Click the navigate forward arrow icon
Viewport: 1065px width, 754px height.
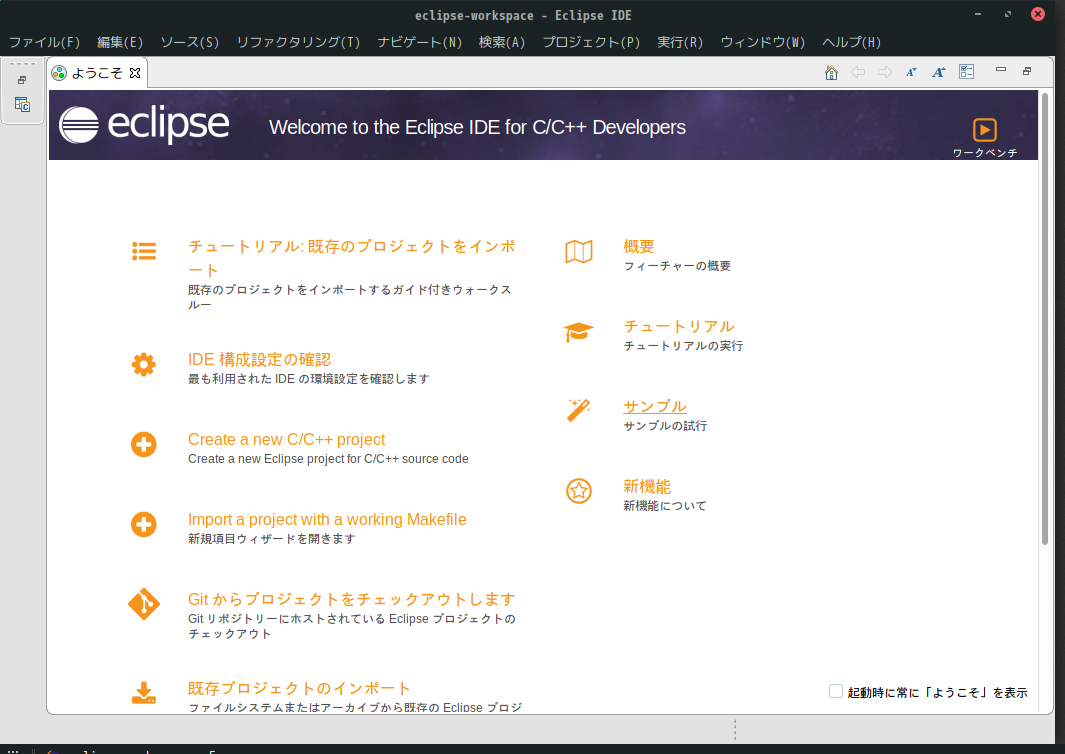coord(884,72)
